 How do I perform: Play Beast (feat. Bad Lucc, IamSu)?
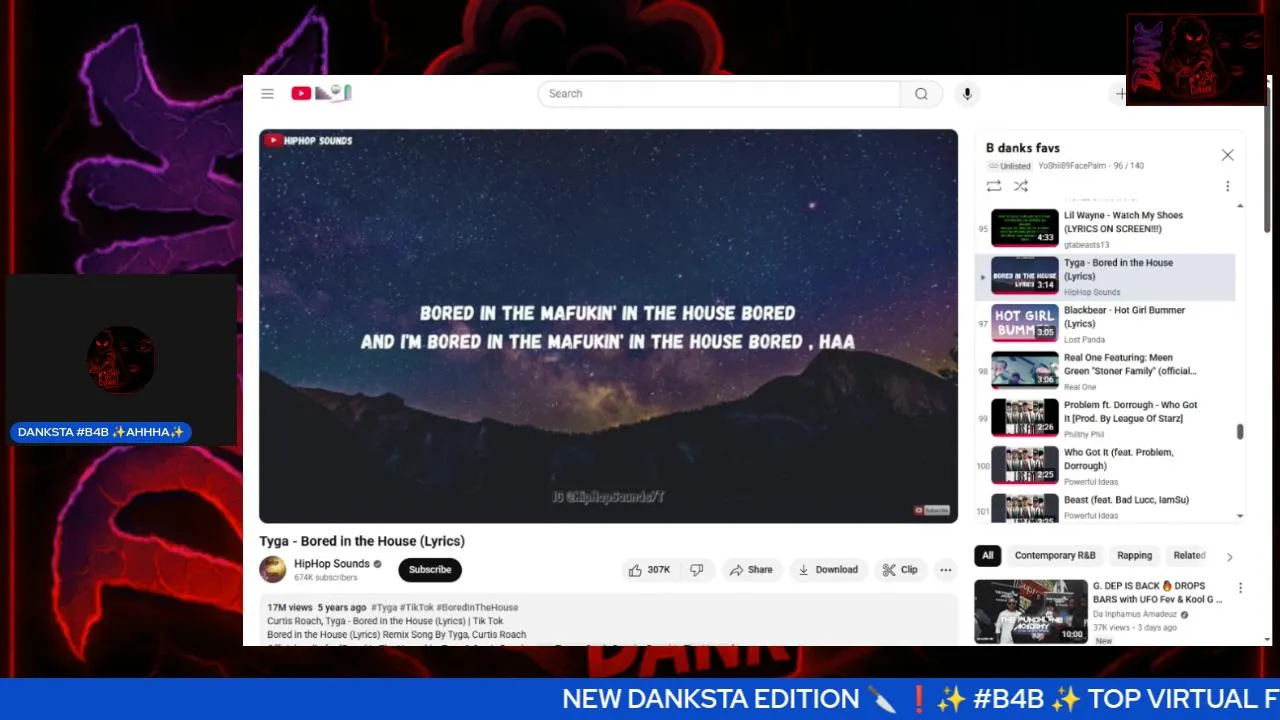click(x=1105, y=507)
